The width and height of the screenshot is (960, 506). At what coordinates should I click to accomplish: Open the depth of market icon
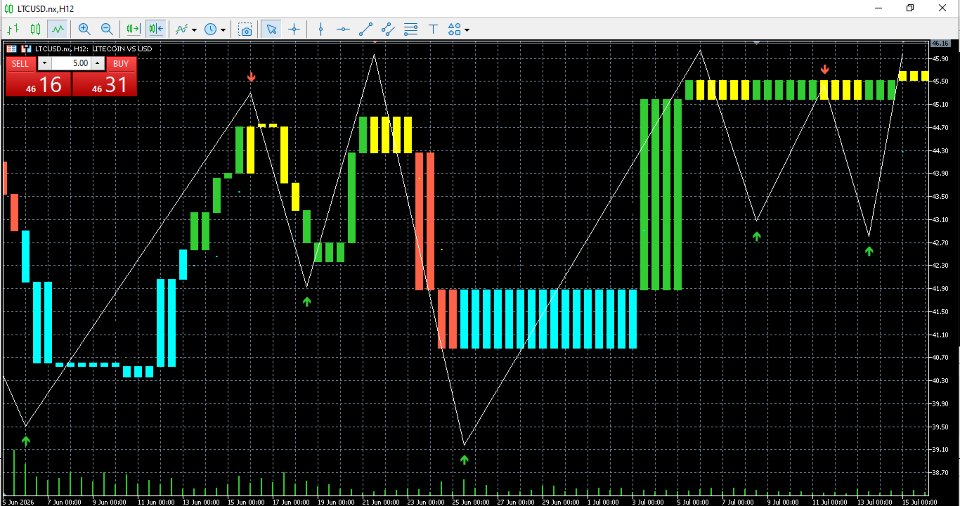pyautogui.click(x=26, y=48)
